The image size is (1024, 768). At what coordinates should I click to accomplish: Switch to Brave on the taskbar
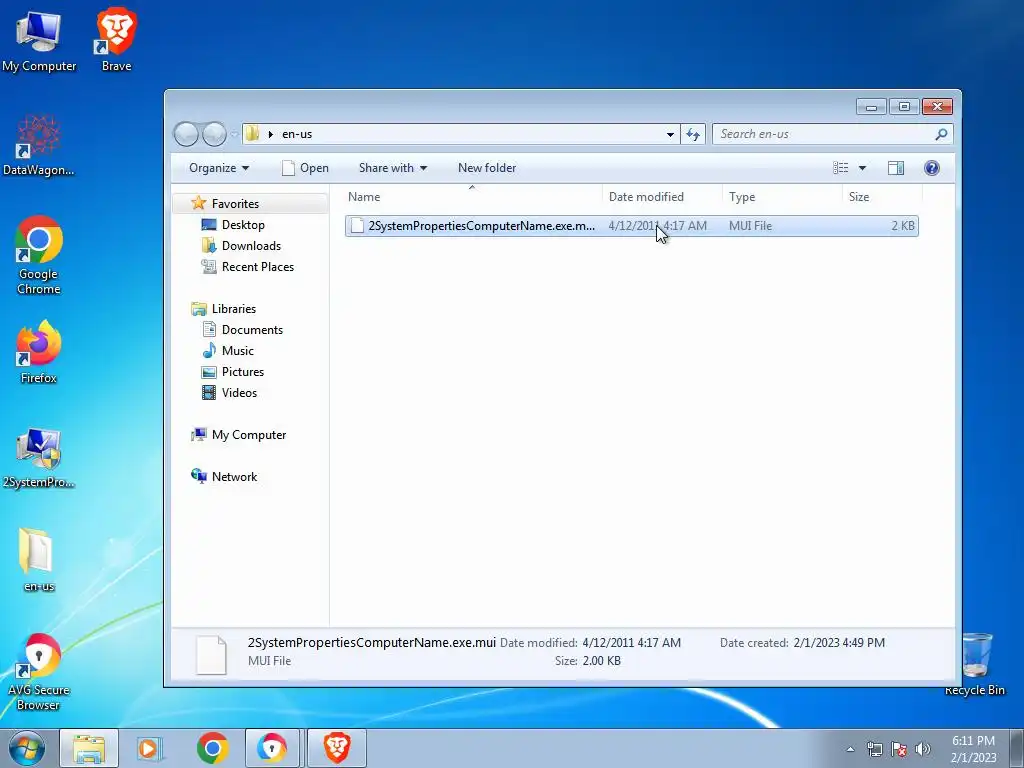point(337,748)
